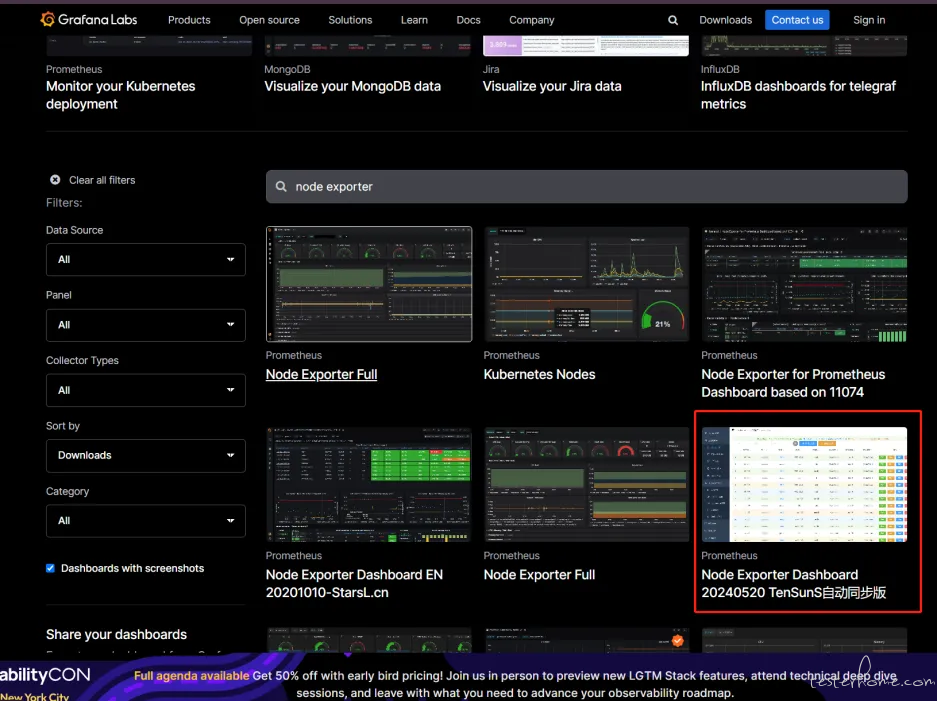The width and height of the screenshot is (937, 701).
Task: Click the first Node Exporter Full thumbnail
Action: click(369, 284)
